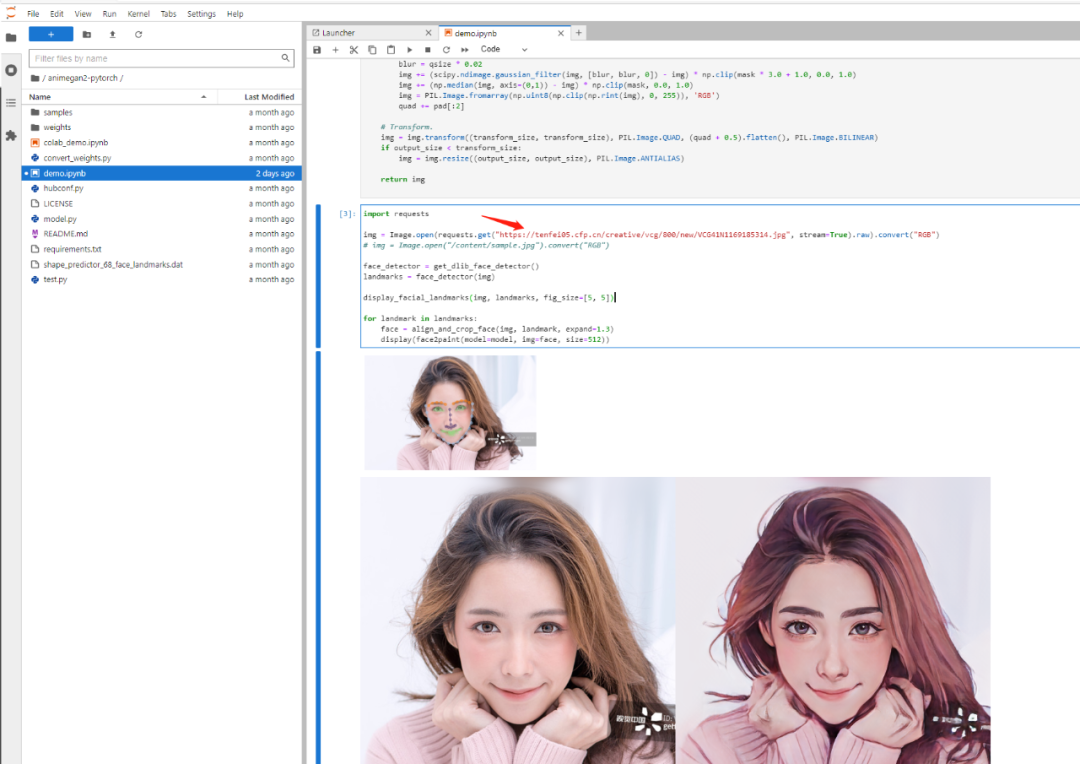The width and height of the screenshot is (1080, 764).
Task: Save the notebook using the toolbar save icon
Action: point(316,49)
